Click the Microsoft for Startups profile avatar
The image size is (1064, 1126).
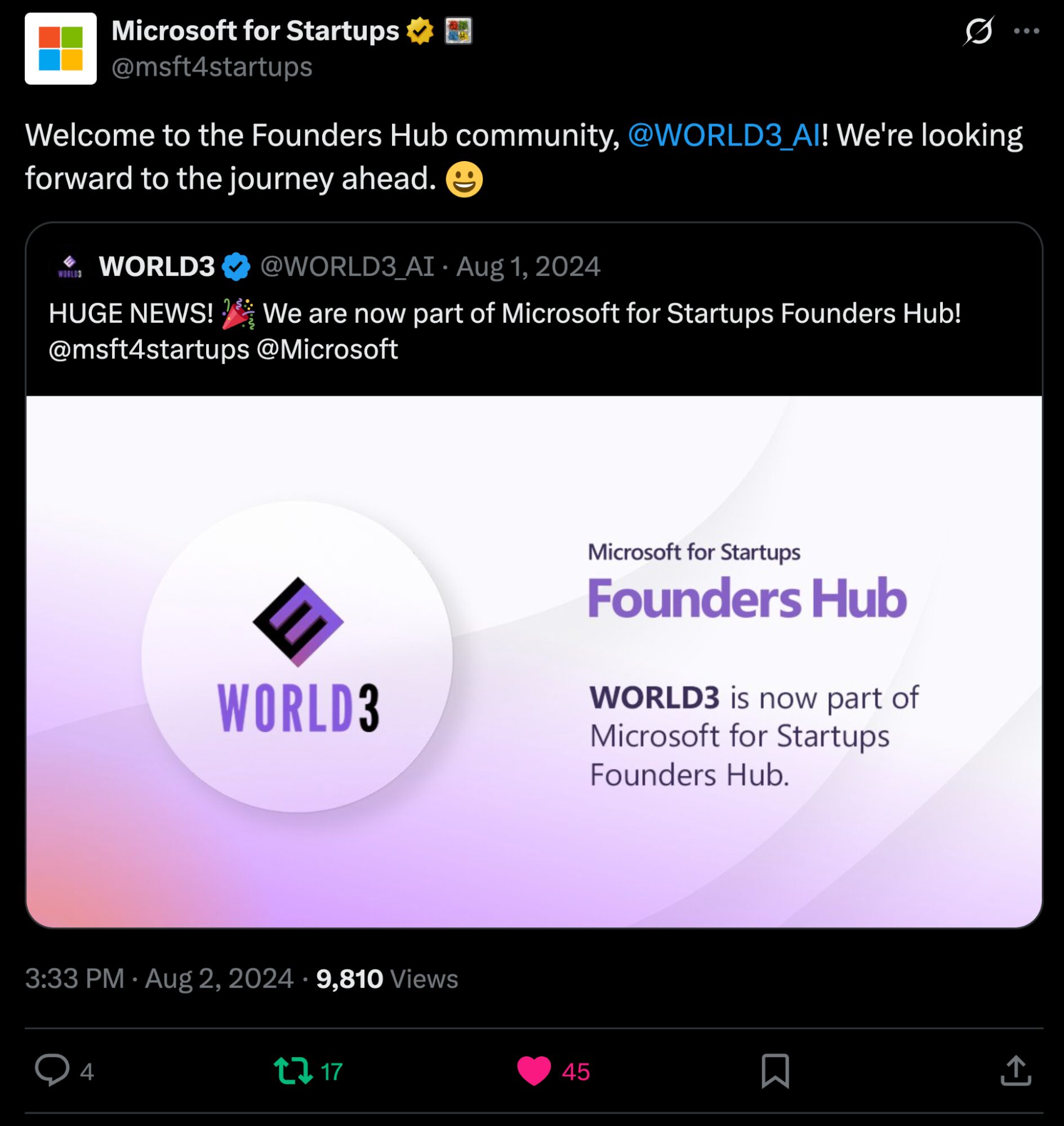[x=61, y=49]
